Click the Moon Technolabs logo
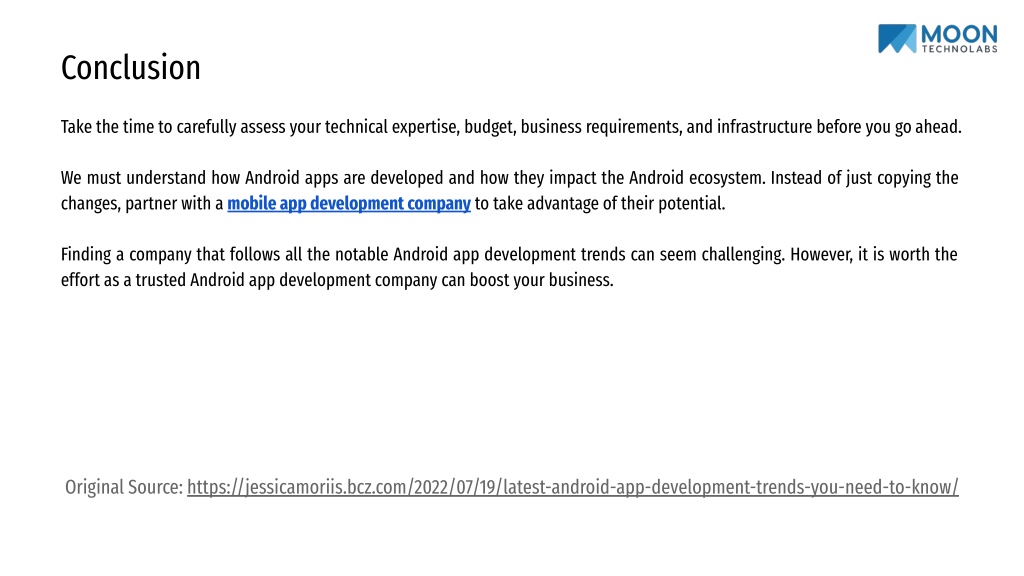This screenshot has width=1024, height=576. (x=937, y=39)
